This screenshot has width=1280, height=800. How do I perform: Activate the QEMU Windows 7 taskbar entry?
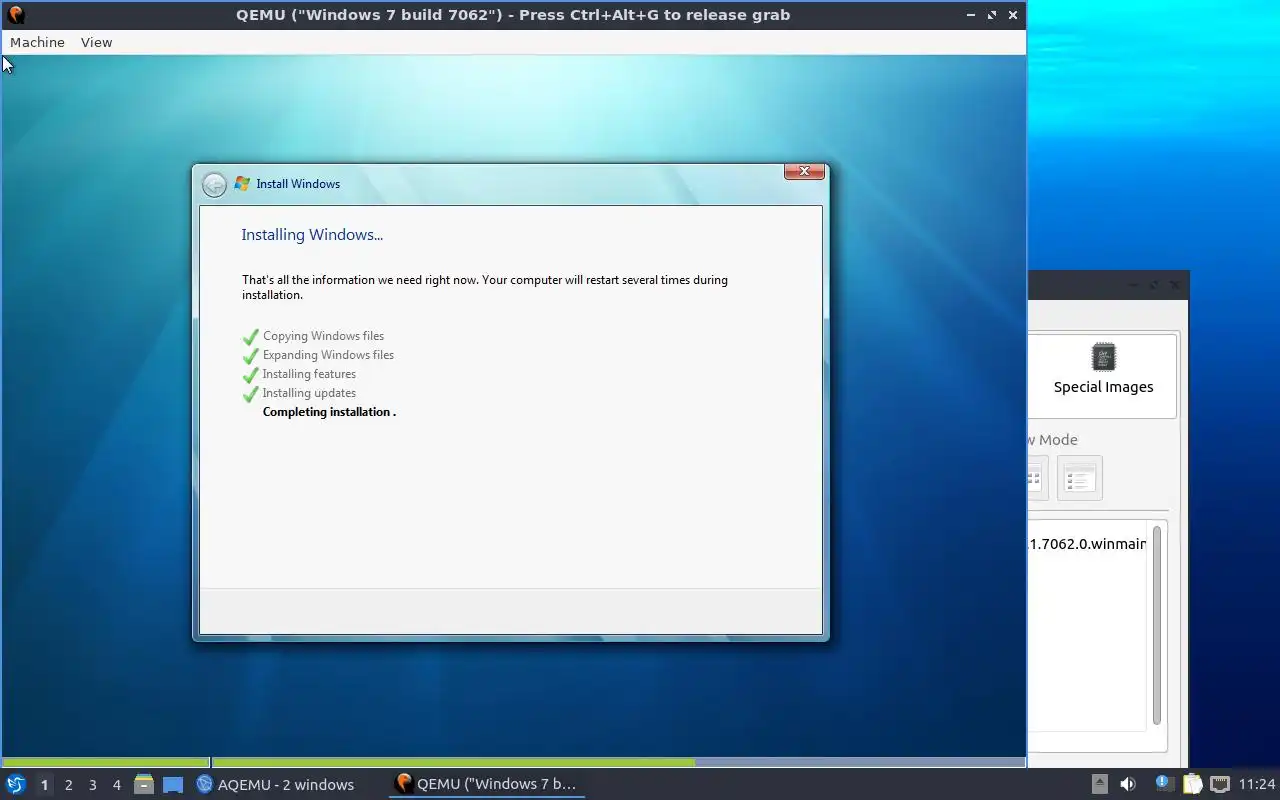[487, 785]
